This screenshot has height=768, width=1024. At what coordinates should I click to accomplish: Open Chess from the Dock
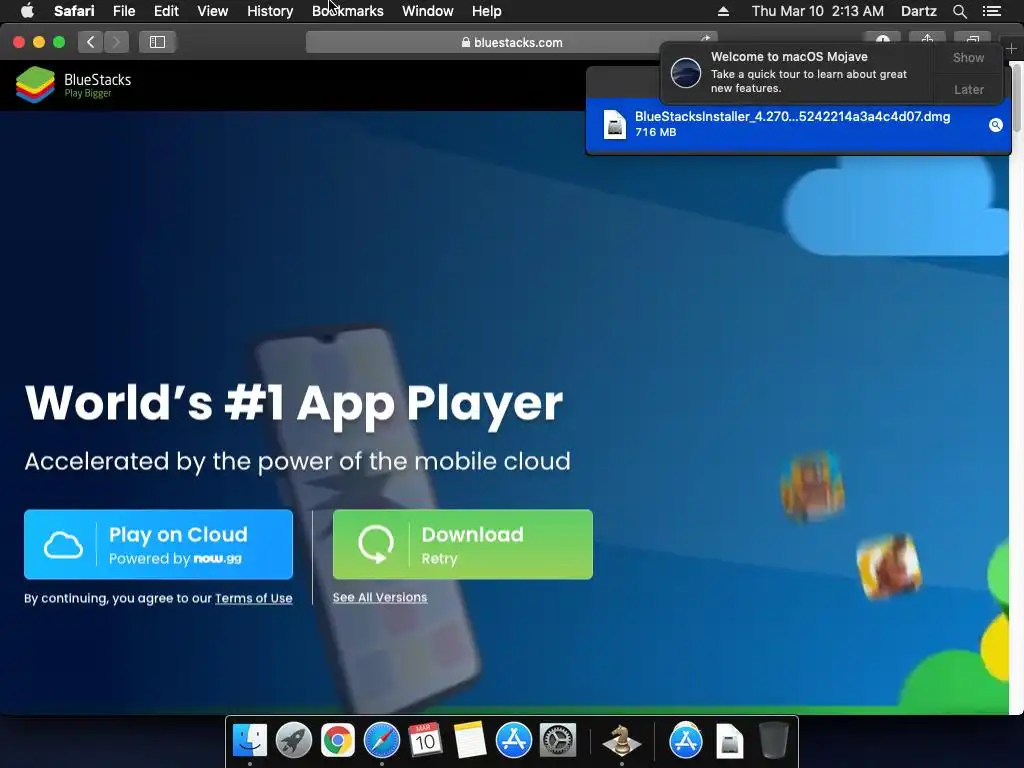coord(621,741)
